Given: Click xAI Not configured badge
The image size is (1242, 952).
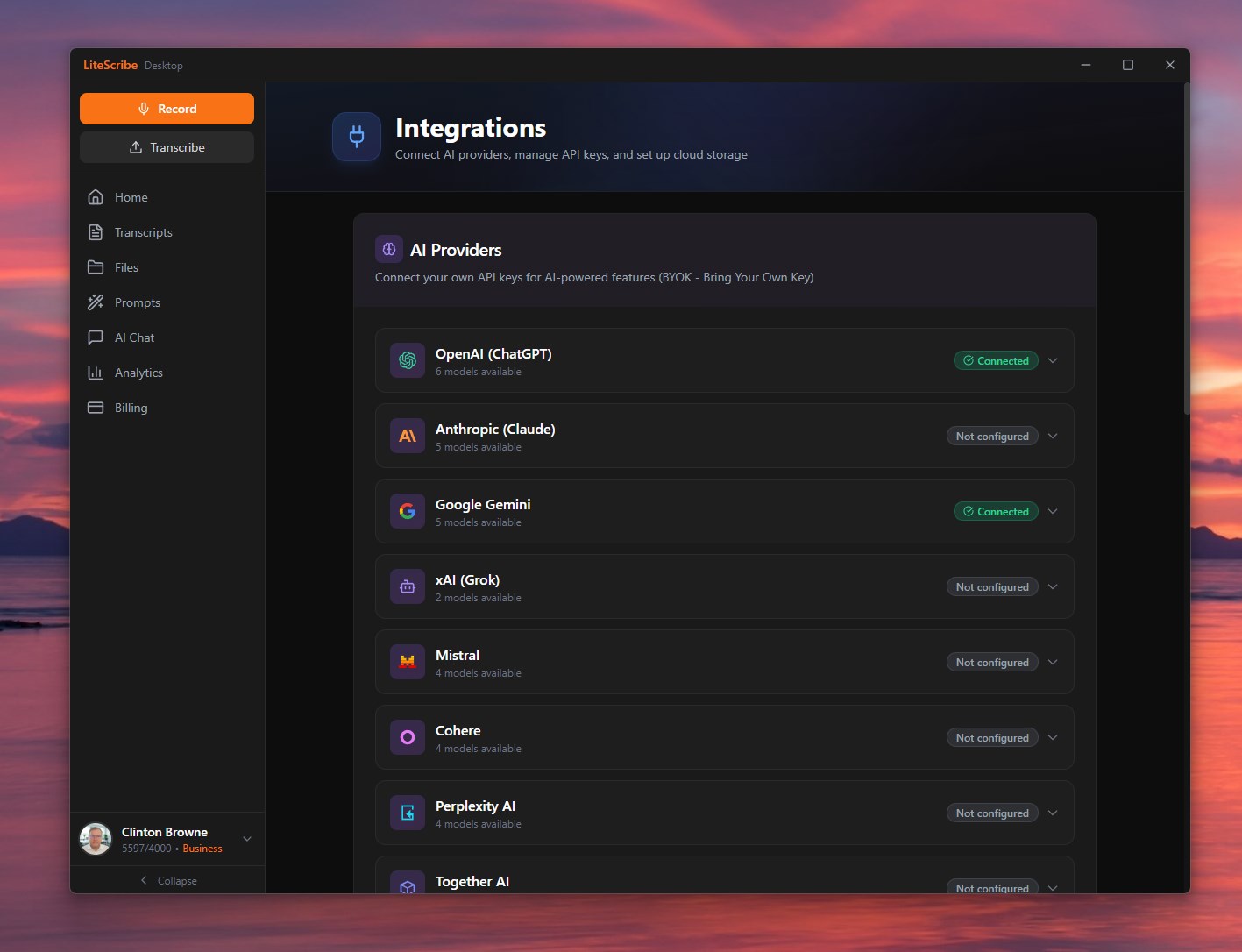Looking at the screenshot, I should click(x=992, y=586).
